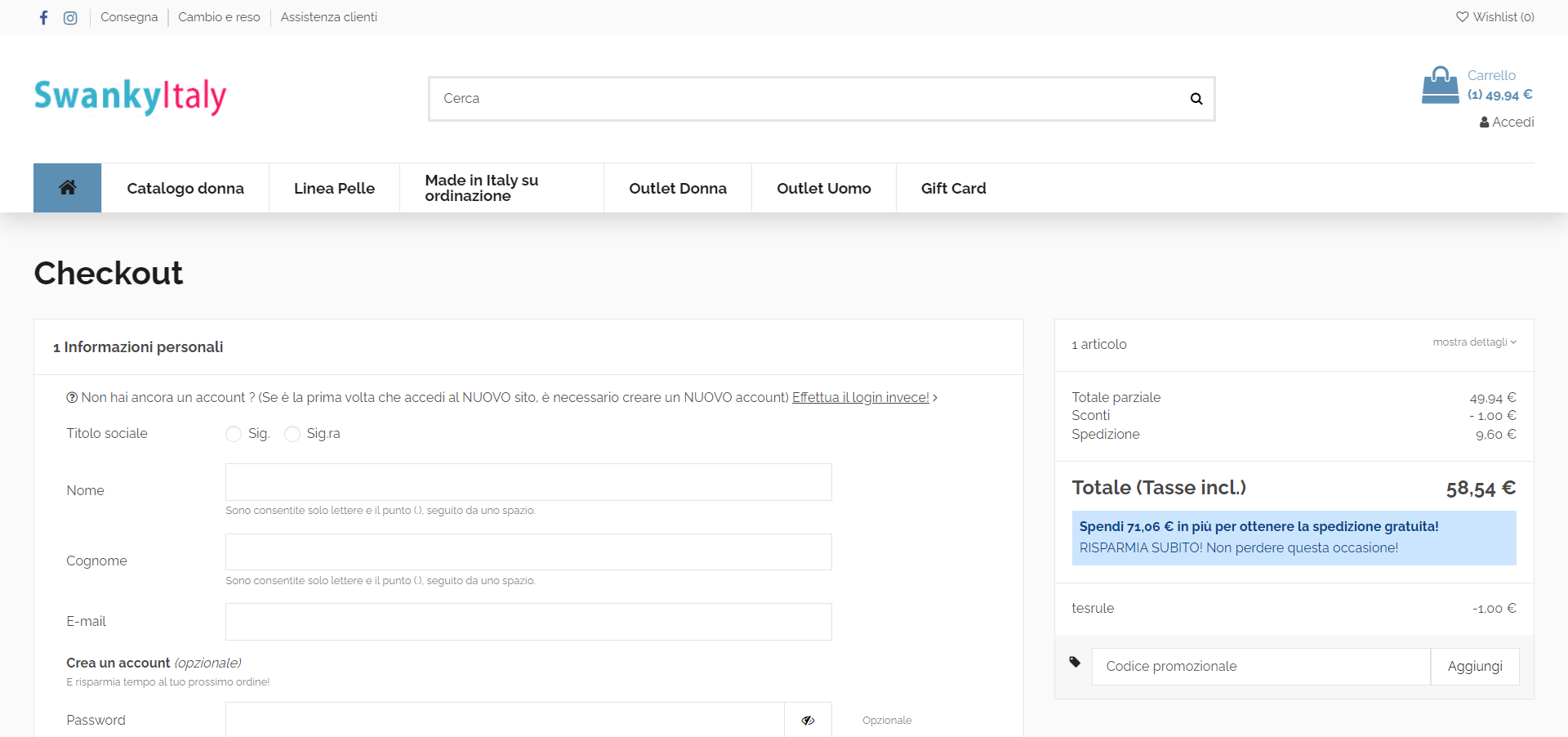This screenshot has width=1568, height=737.
Task: Open the Facebook page icon
Action: pos(44,17)
